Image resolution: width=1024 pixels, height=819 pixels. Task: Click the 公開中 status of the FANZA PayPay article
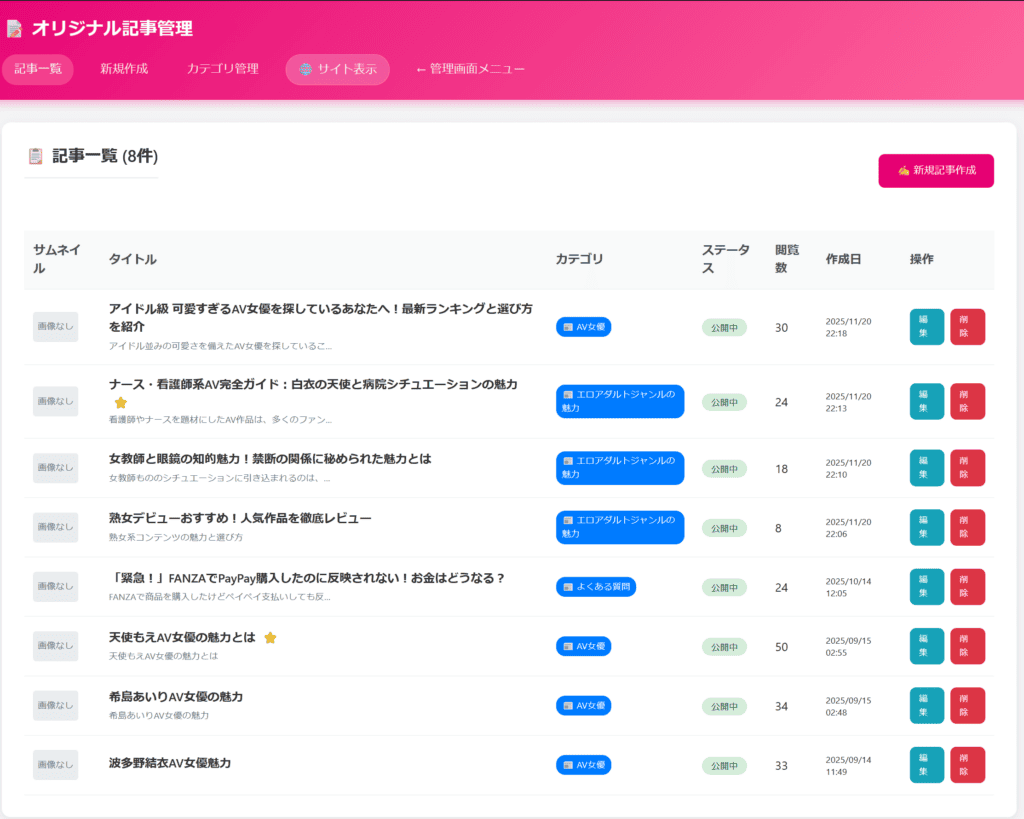tap(724, 587)
